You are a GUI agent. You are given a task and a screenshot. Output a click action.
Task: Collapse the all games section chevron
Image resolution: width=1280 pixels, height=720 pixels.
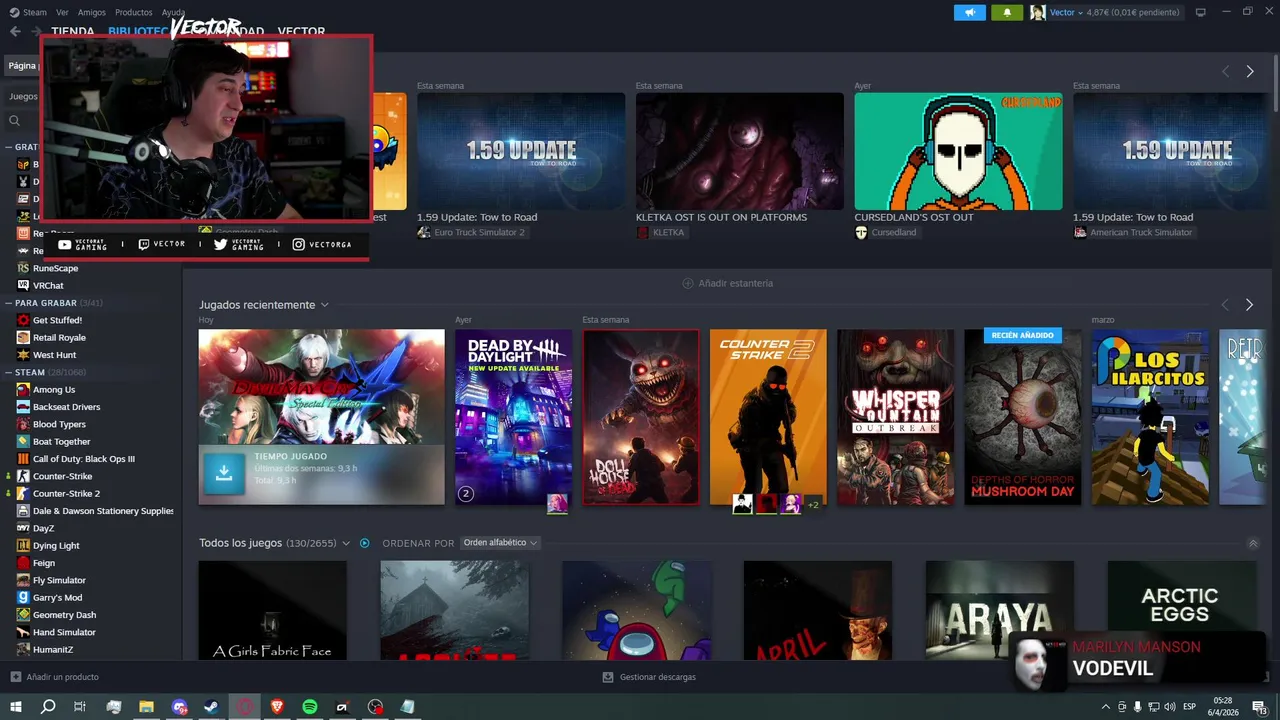1253,543
